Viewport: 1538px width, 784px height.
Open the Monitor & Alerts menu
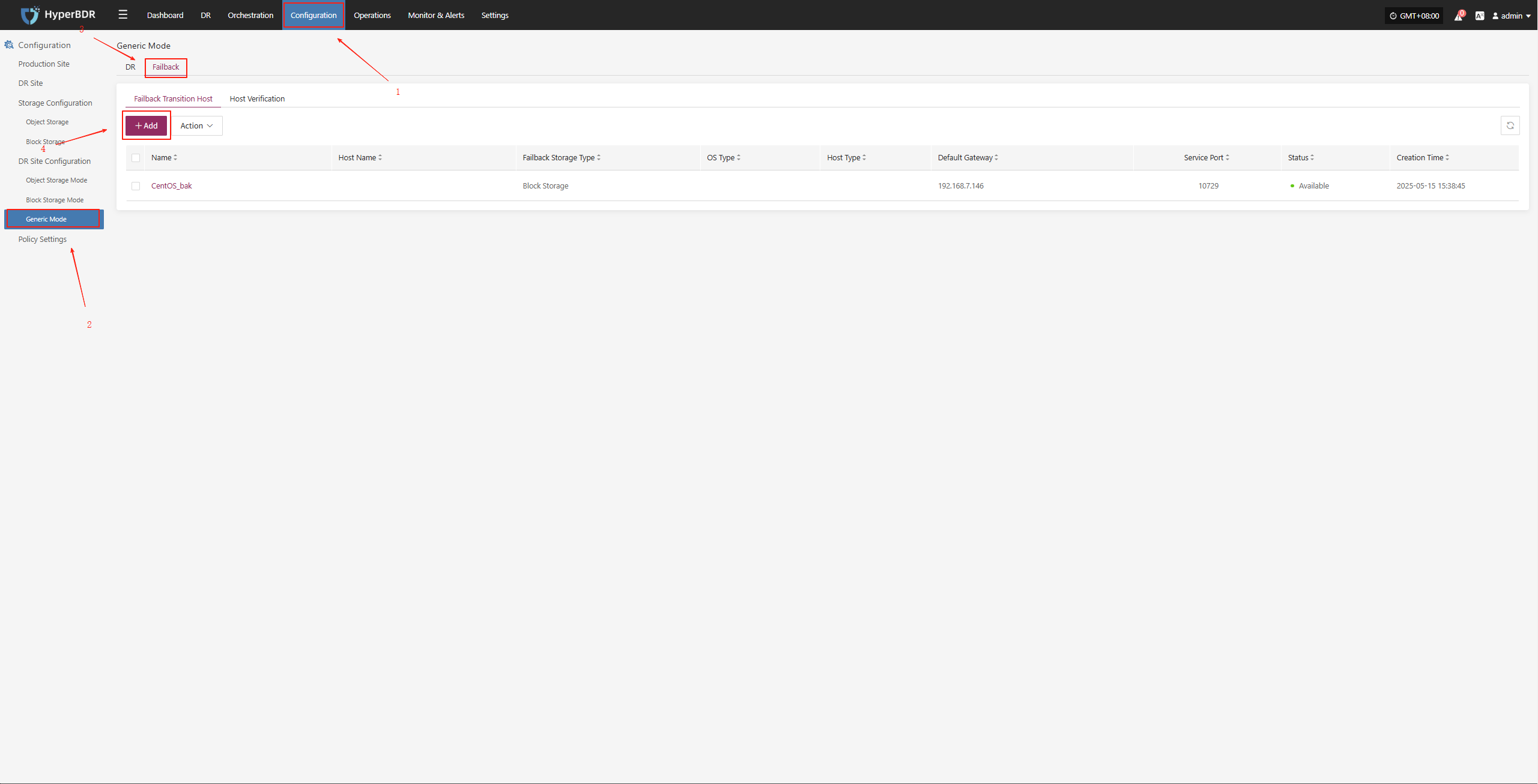coord(436,15)
